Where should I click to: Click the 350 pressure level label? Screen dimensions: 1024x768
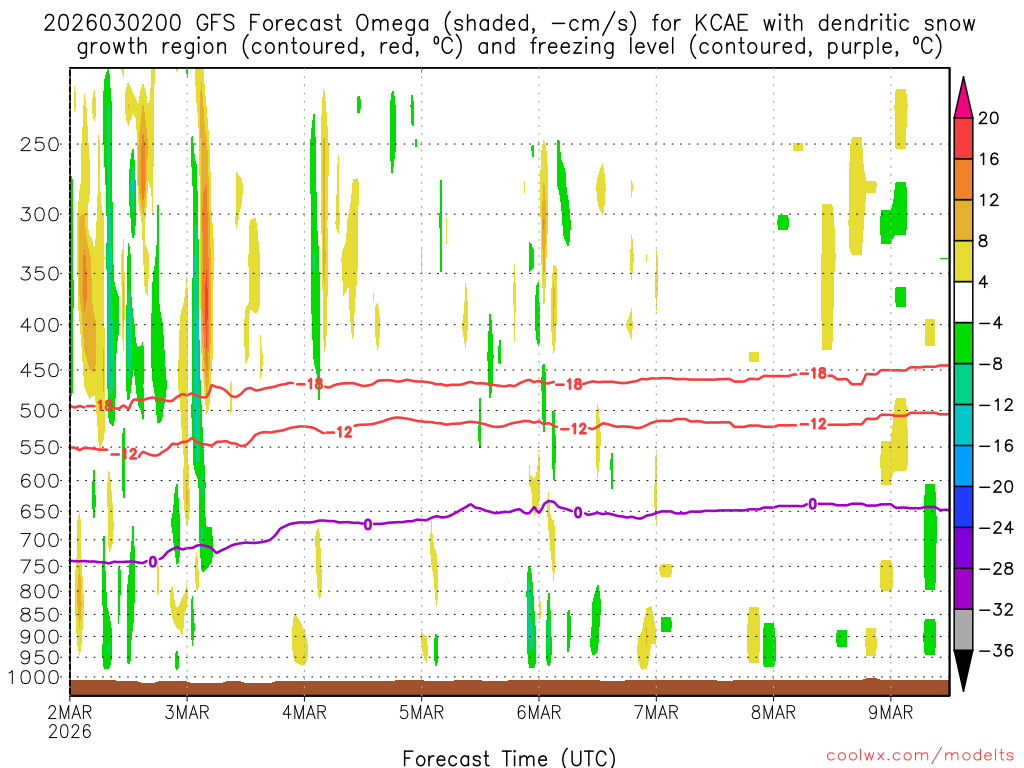tap(40, 273)
